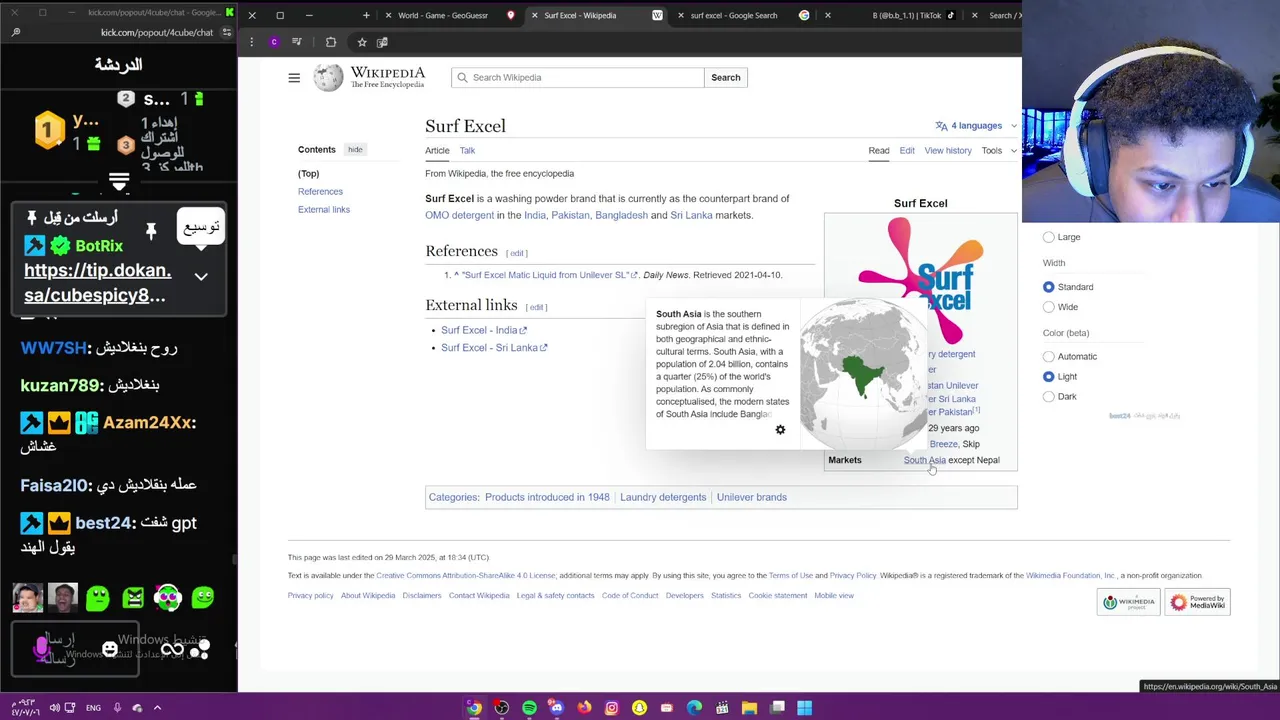The image size is (1280, 720).
Task: Bookmark this page with the star icon
Action: [x=362, y=42]
